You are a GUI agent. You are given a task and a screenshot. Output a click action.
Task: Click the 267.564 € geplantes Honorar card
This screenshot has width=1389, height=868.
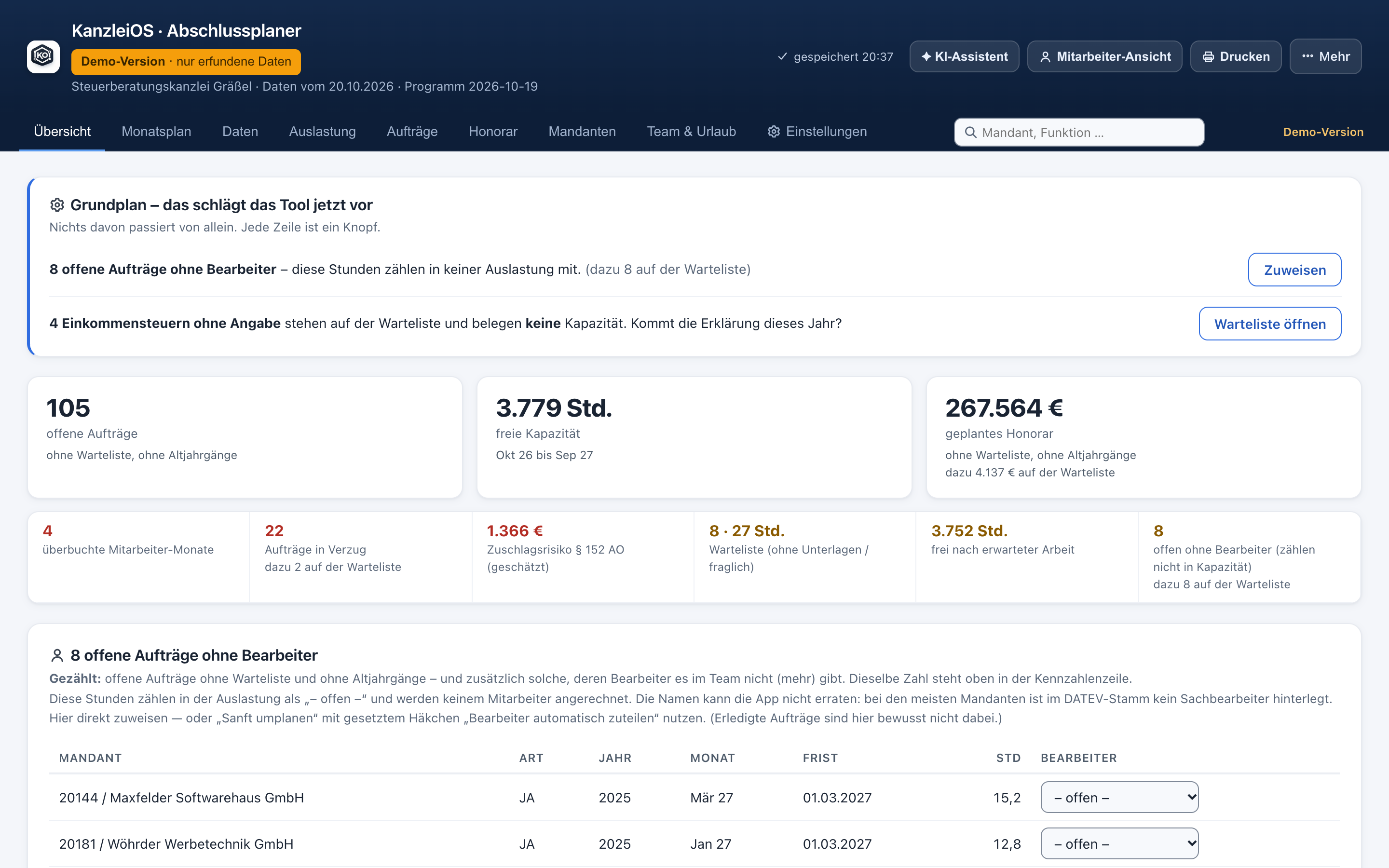coord(1144,437)
